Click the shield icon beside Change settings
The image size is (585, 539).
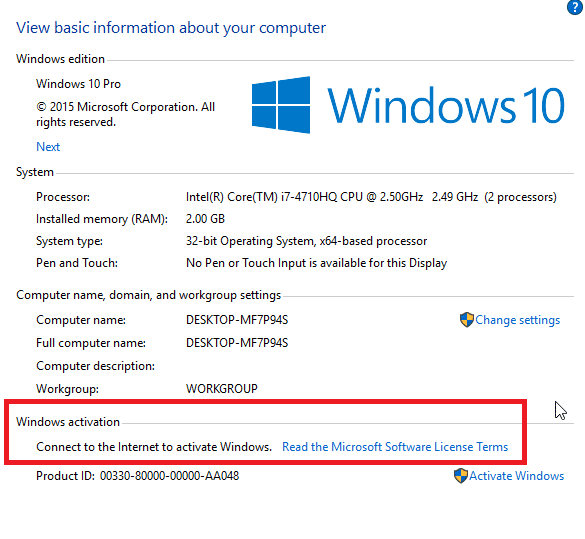pos(466,320)
